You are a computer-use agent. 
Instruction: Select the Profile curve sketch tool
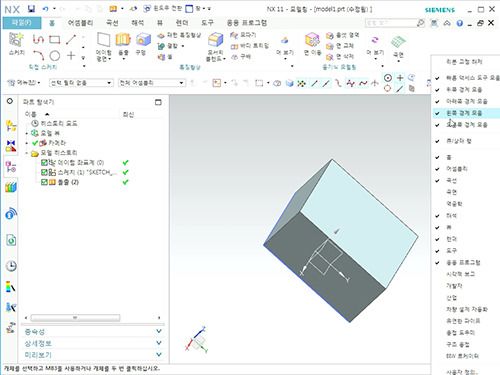point(38,39)
